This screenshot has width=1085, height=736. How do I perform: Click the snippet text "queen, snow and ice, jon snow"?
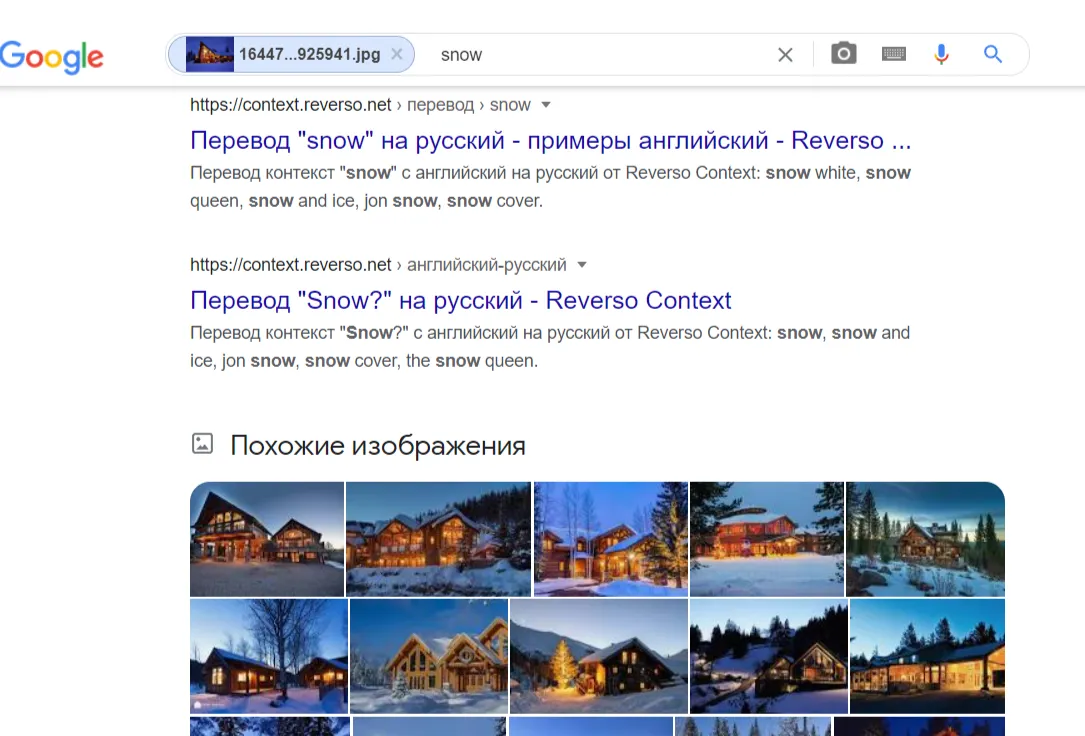(314, 201)
